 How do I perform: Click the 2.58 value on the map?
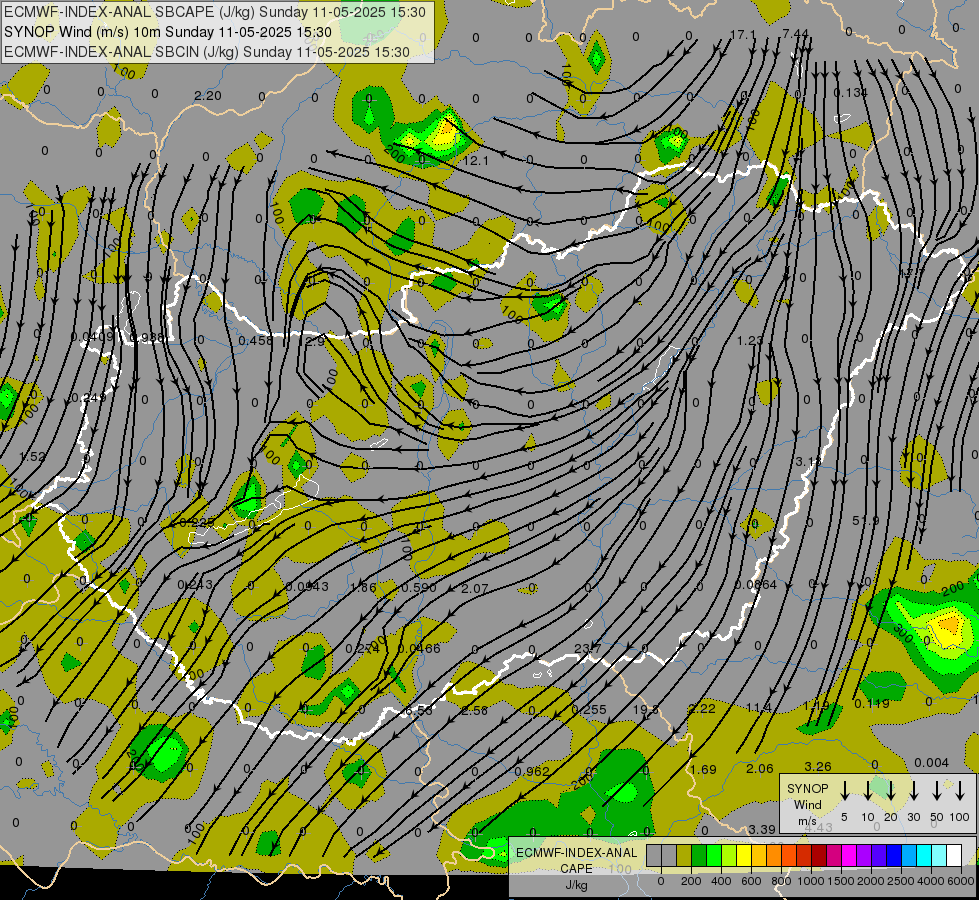point(475,711)
